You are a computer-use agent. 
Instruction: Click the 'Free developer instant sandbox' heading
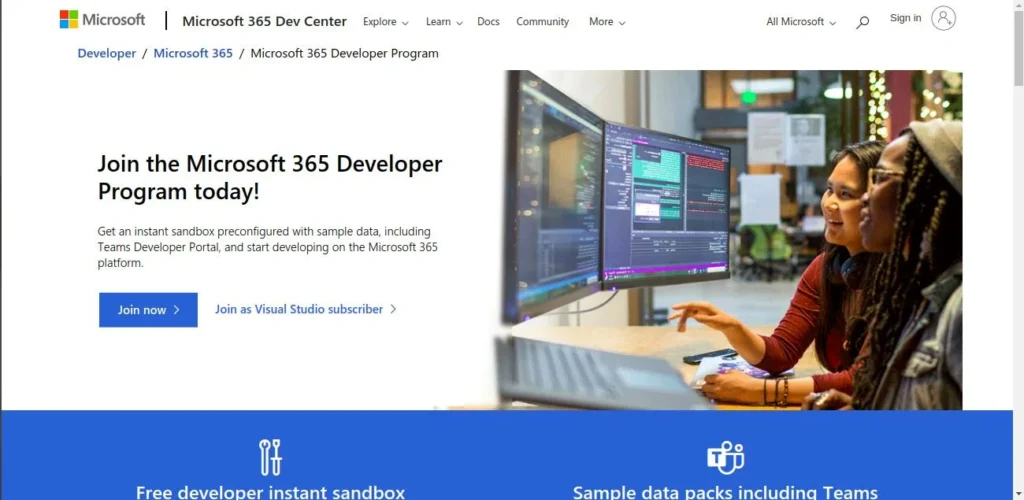[x=270, y=492]
